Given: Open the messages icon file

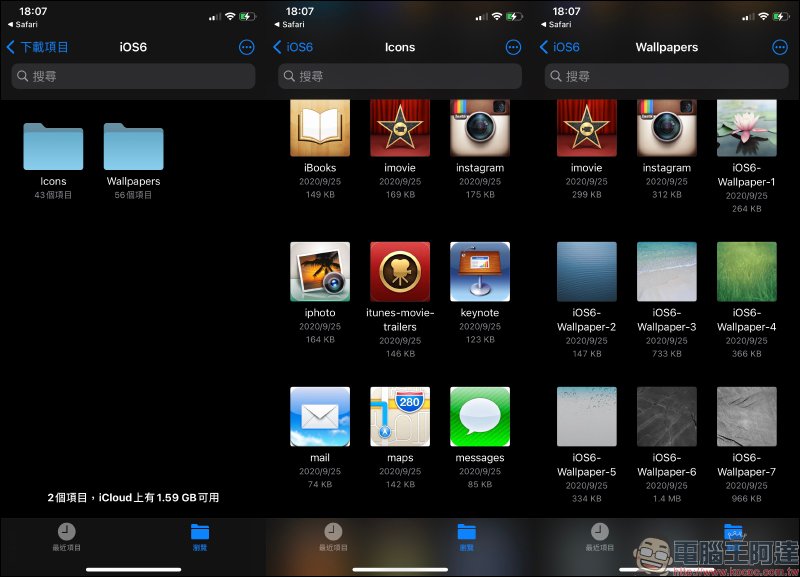Looking at the screenshot, I should (x=480, y=416).
